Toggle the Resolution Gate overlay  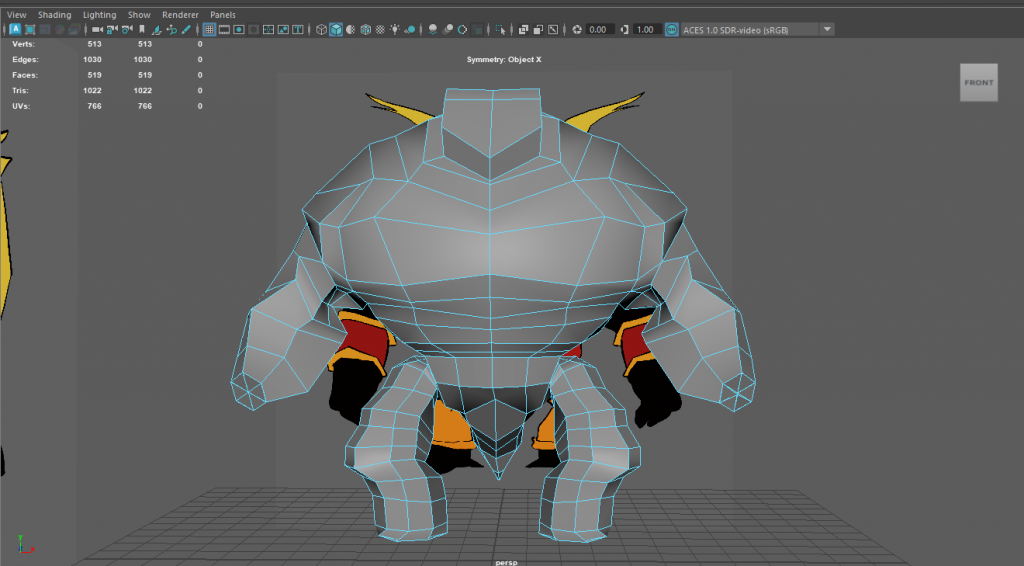238,29
